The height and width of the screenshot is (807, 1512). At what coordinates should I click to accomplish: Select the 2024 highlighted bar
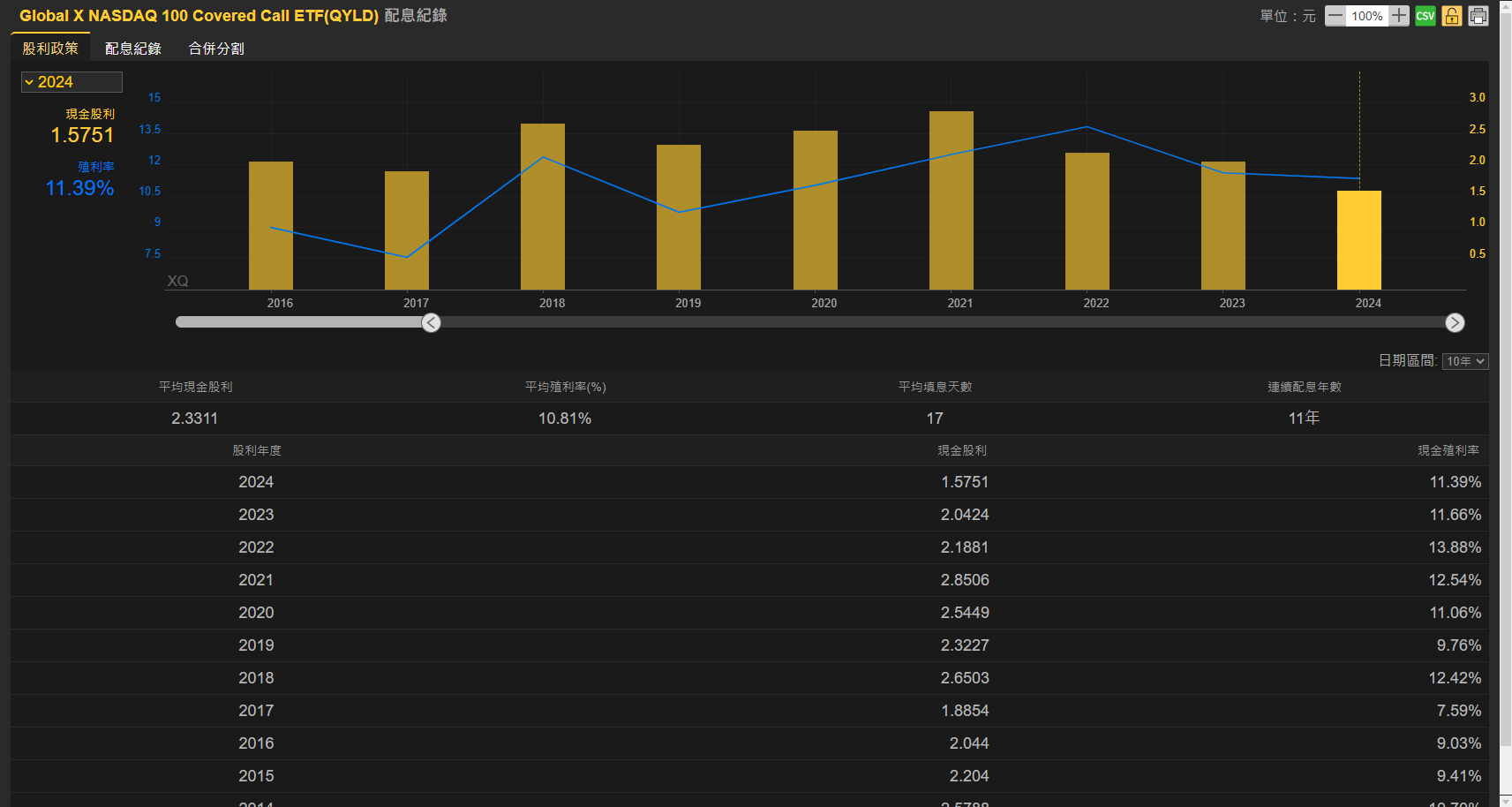[x=1359, y=240]
